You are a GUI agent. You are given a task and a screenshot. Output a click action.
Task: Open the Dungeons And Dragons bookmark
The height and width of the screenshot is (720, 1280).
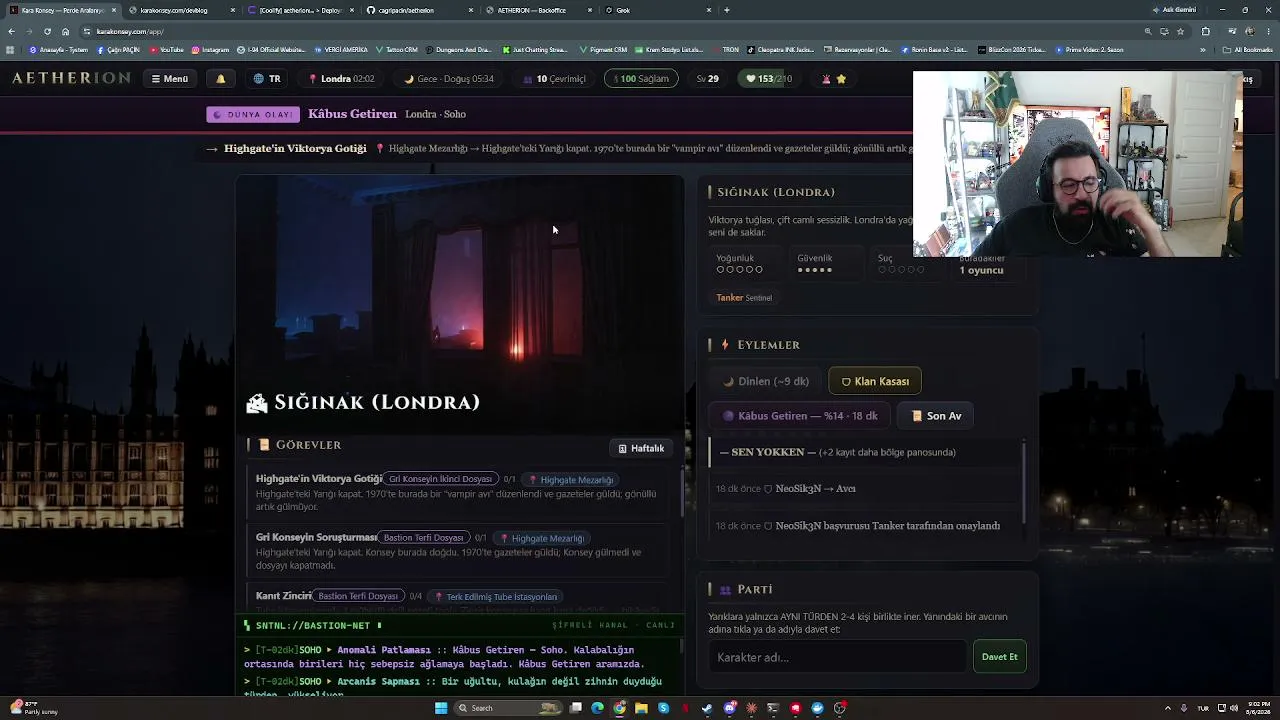pos(460,49)
